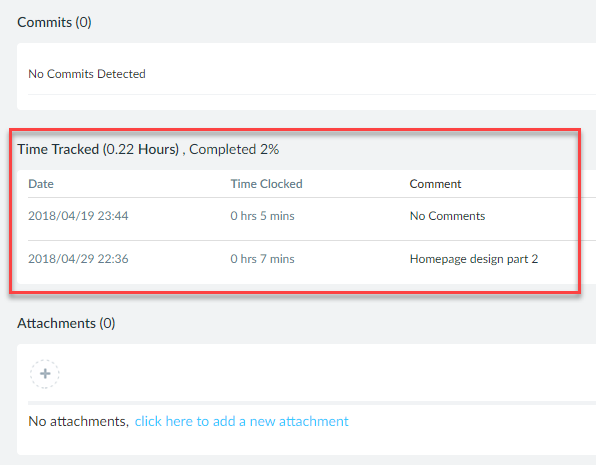596x465 pixels.
Task: Click the '0 hrs 7 mins' clocked time
Action: (x=262, y=259)
